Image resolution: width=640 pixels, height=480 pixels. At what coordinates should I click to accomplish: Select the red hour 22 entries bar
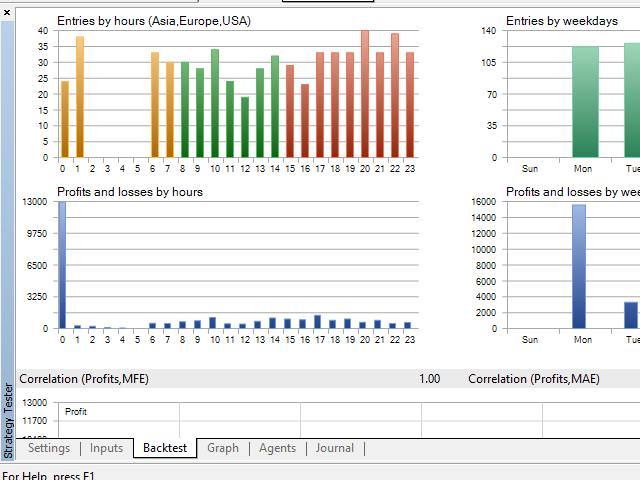(395, 95)
